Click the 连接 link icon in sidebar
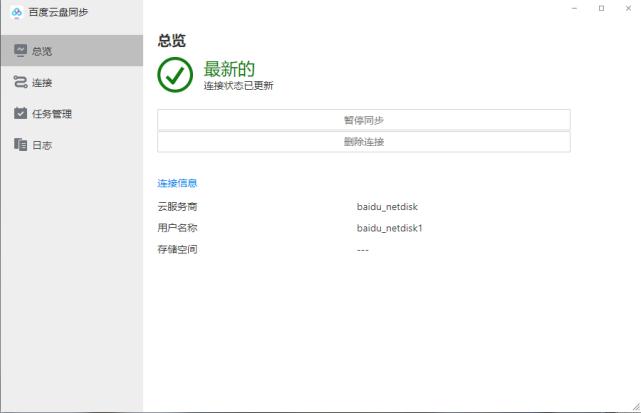 [20, 82]
